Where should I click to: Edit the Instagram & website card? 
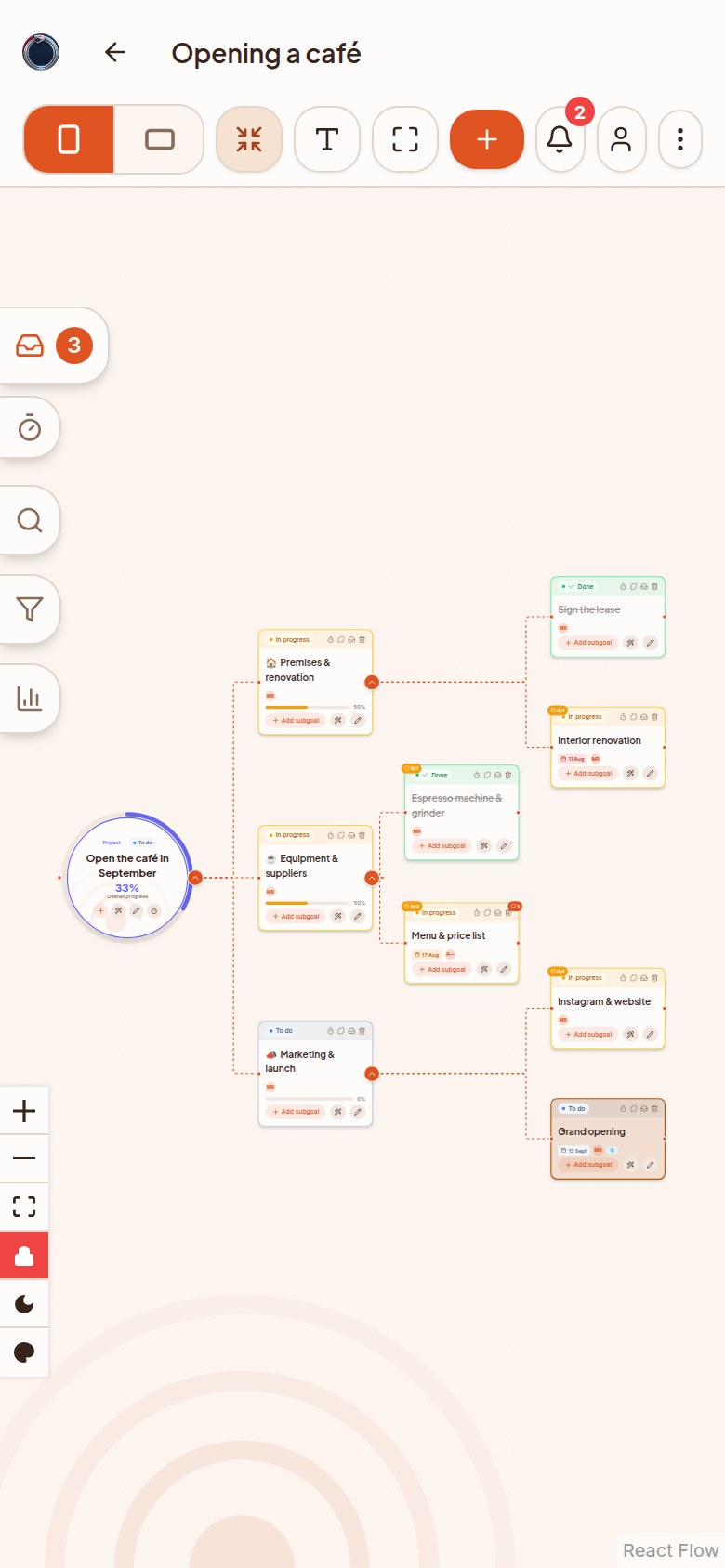click(x=651, y=1035)
